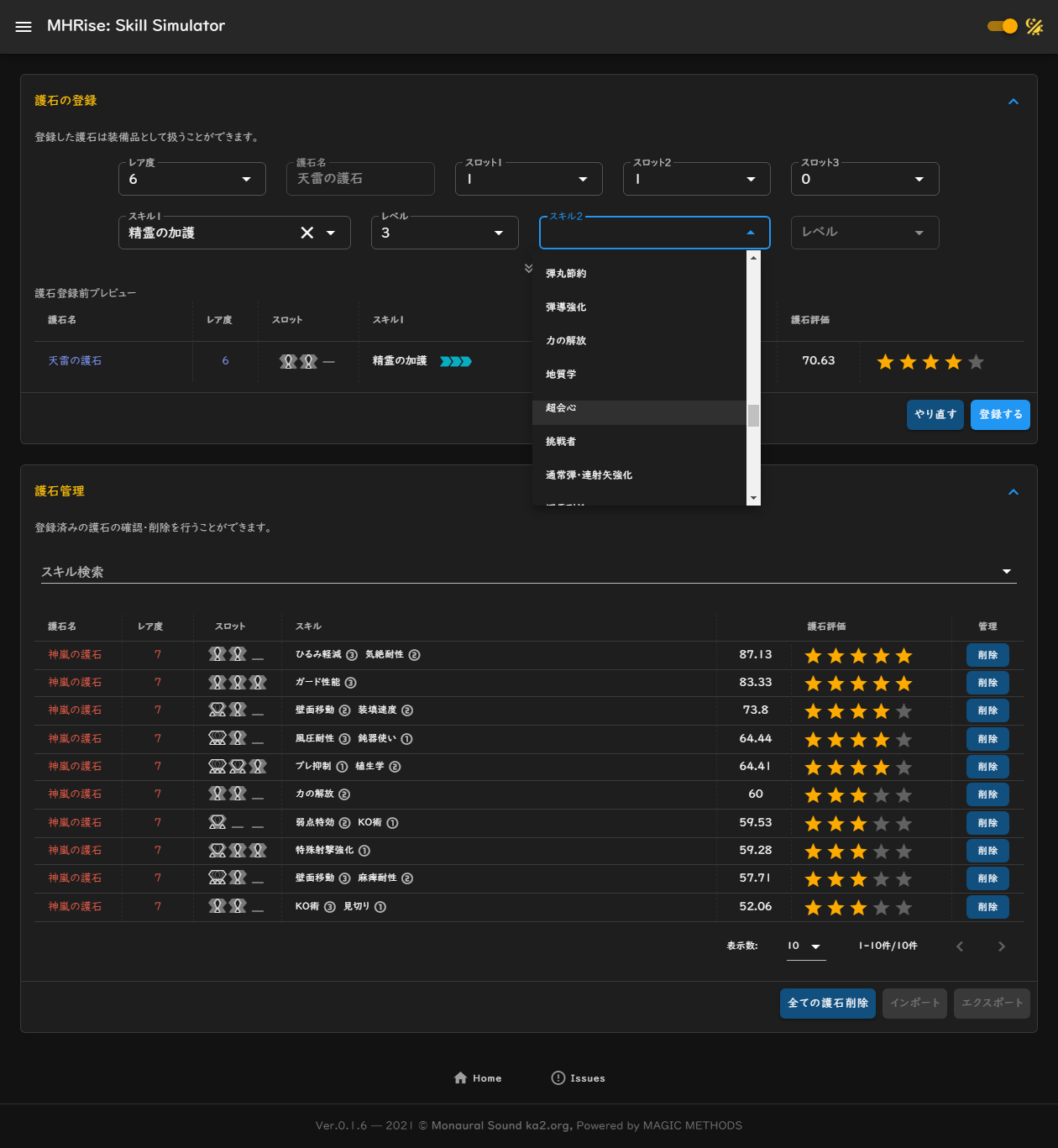The height and width of the screenshot is (1148, 1058).
Task: Open the hamburger navigation menu
Action: 24,26
